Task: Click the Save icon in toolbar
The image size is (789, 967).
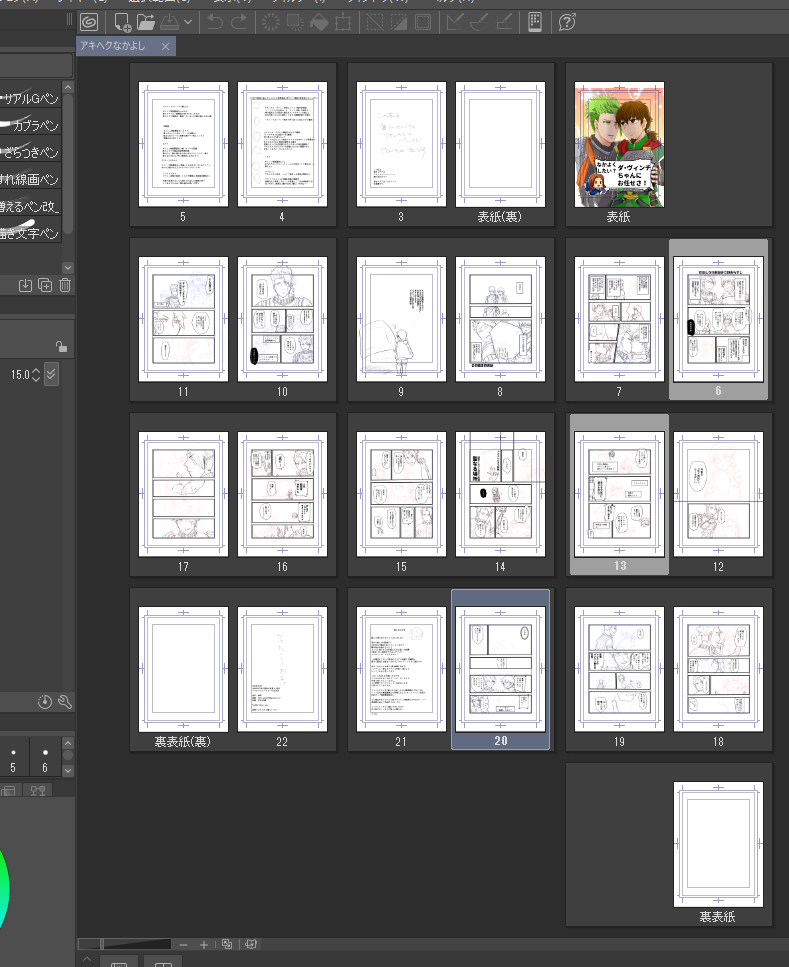Action: 170,23
